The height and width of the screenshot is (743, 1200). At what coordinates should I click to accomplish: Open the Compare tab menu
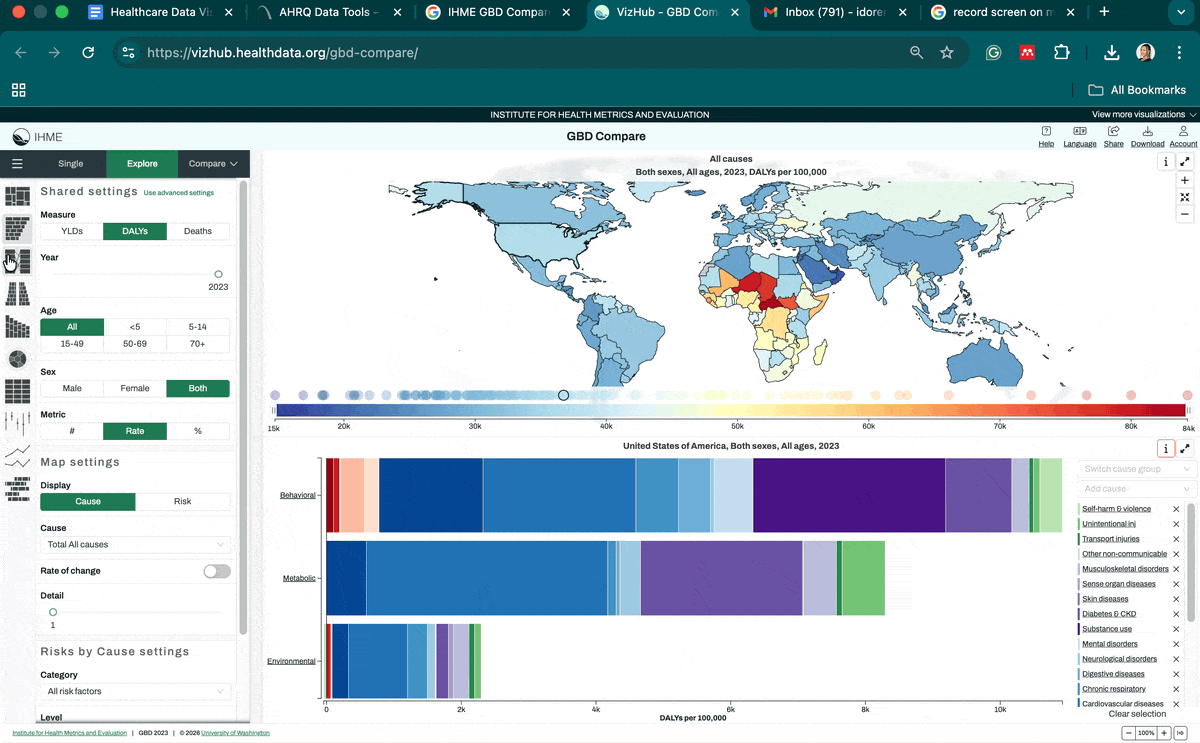point(206,163)
